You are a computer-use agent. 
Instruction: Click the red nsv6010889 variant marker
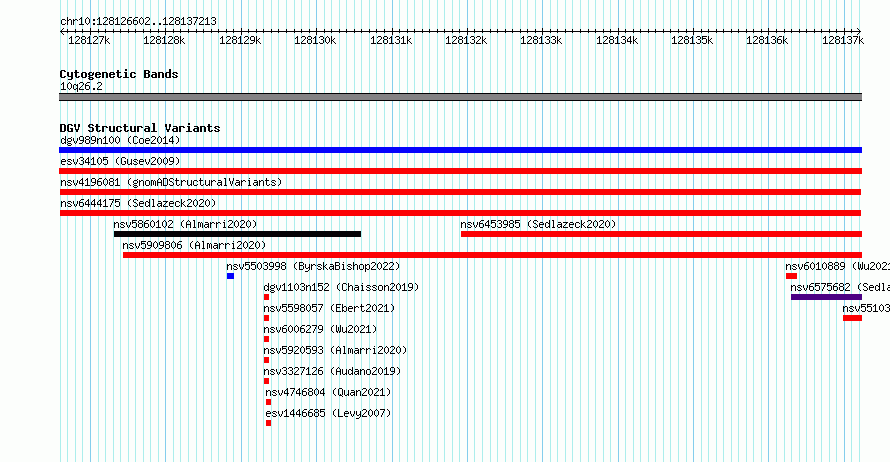point(791,276)
